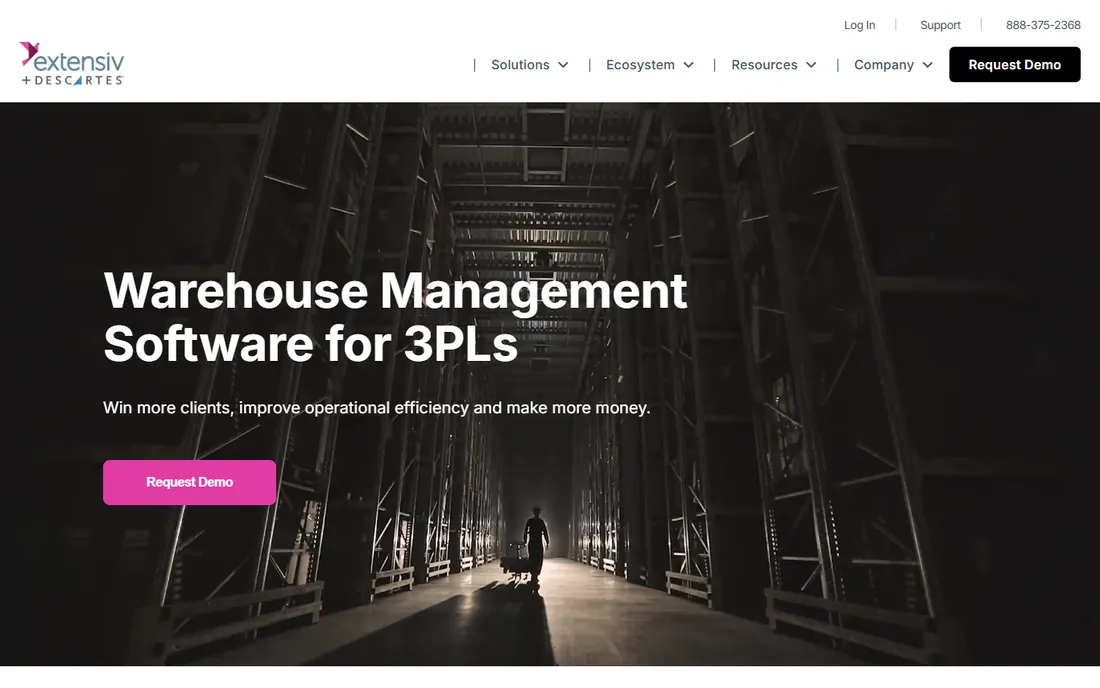
Task: Expand the Ecosystem chevron arrow
Action: 688,65
